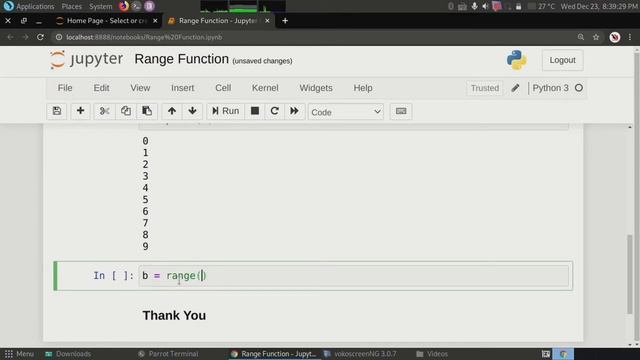Restart kernel and run all with fast-forward icon

[294, 111]
